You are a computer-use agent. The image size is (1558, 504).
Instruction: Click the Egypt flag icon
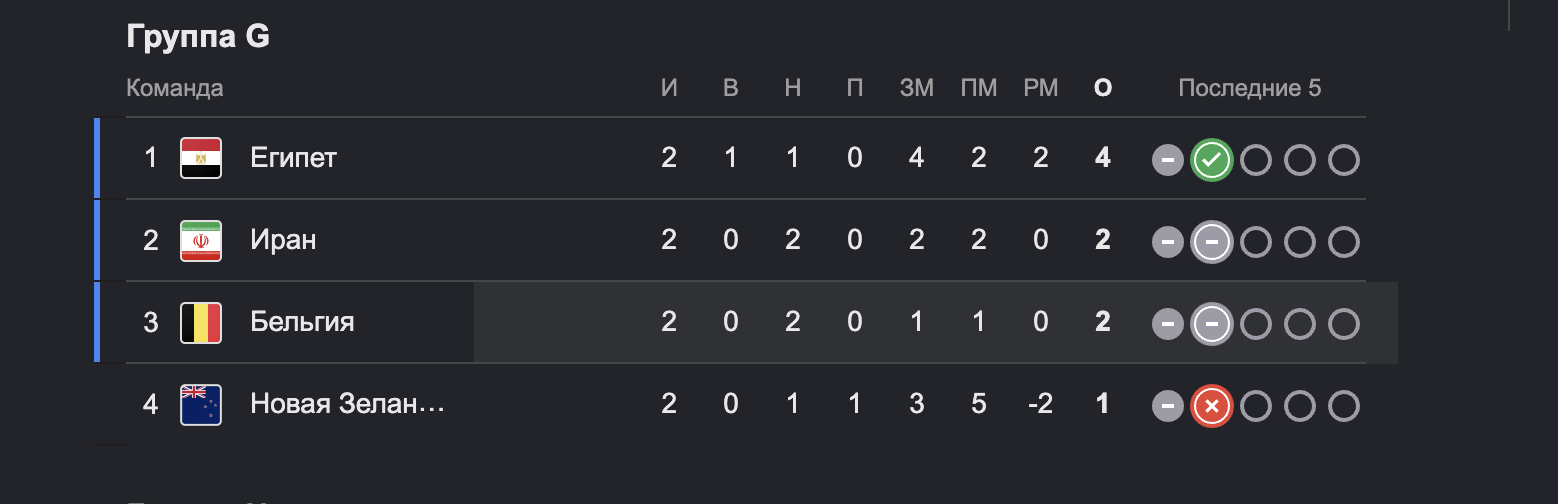click(x=200, y=159)
